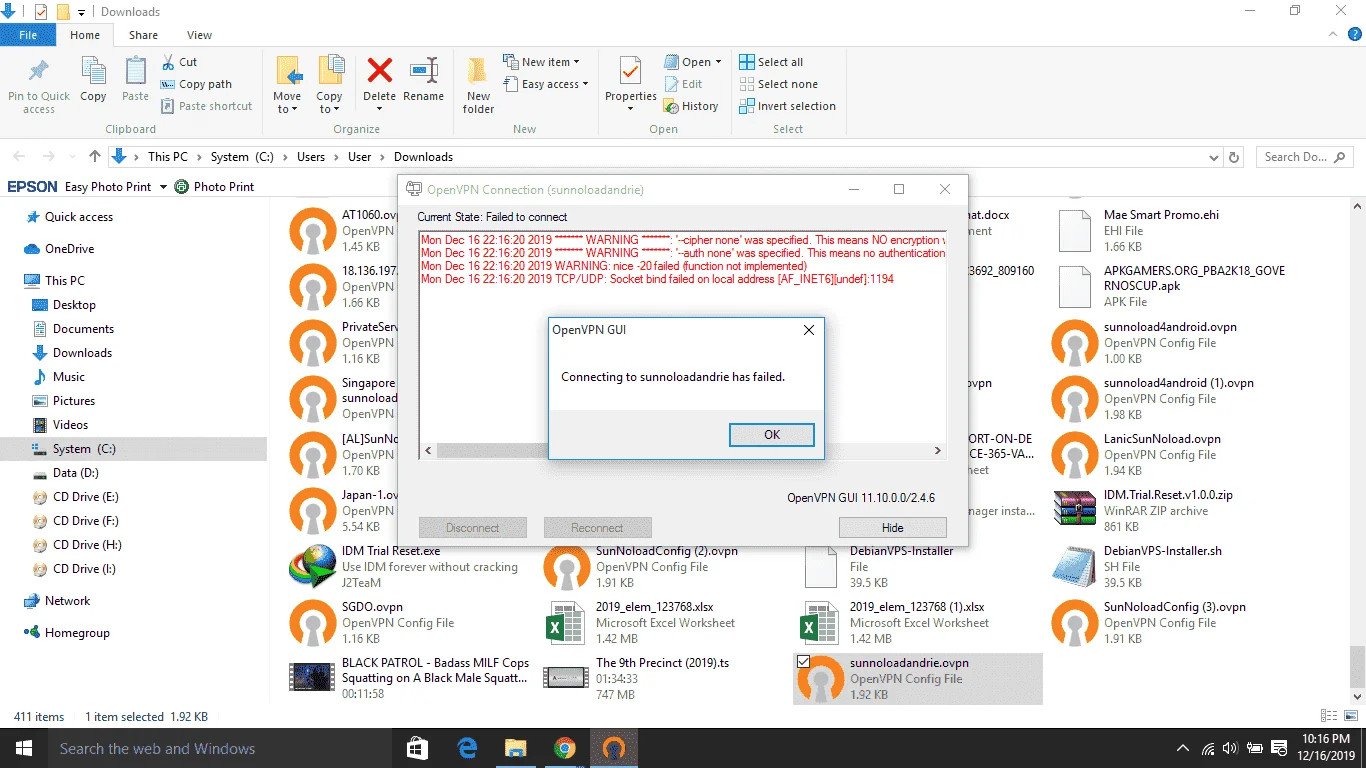1366x768 pixels.
Task: Click the Rename icon
Action: pyautogui.click(x=424, y=71)
